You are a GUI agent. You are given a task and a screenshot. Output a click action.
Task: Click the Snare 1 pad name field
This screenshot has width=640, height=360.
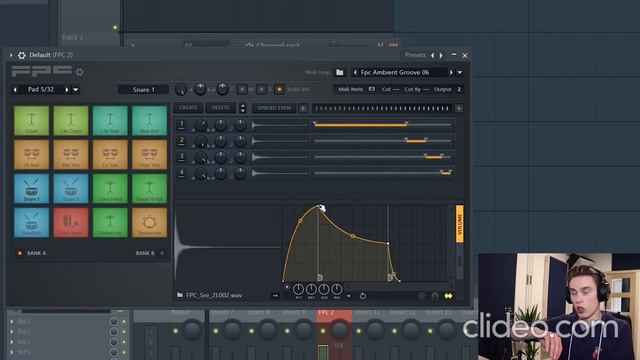(144, 90)
